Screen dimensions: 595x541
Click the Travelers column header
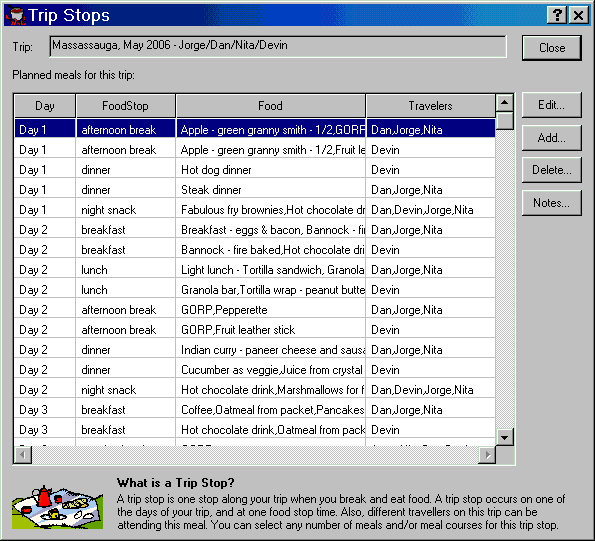pos(430,106)
